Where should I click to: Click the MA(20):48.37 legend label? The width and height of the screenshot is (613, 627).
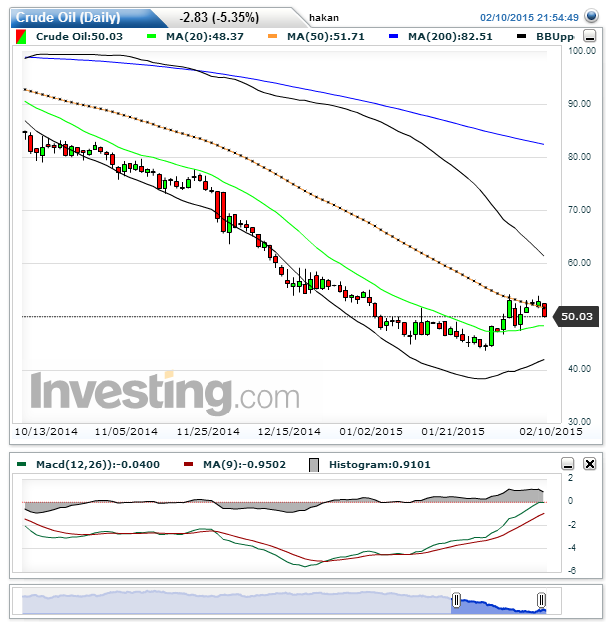tap(205, 37)
